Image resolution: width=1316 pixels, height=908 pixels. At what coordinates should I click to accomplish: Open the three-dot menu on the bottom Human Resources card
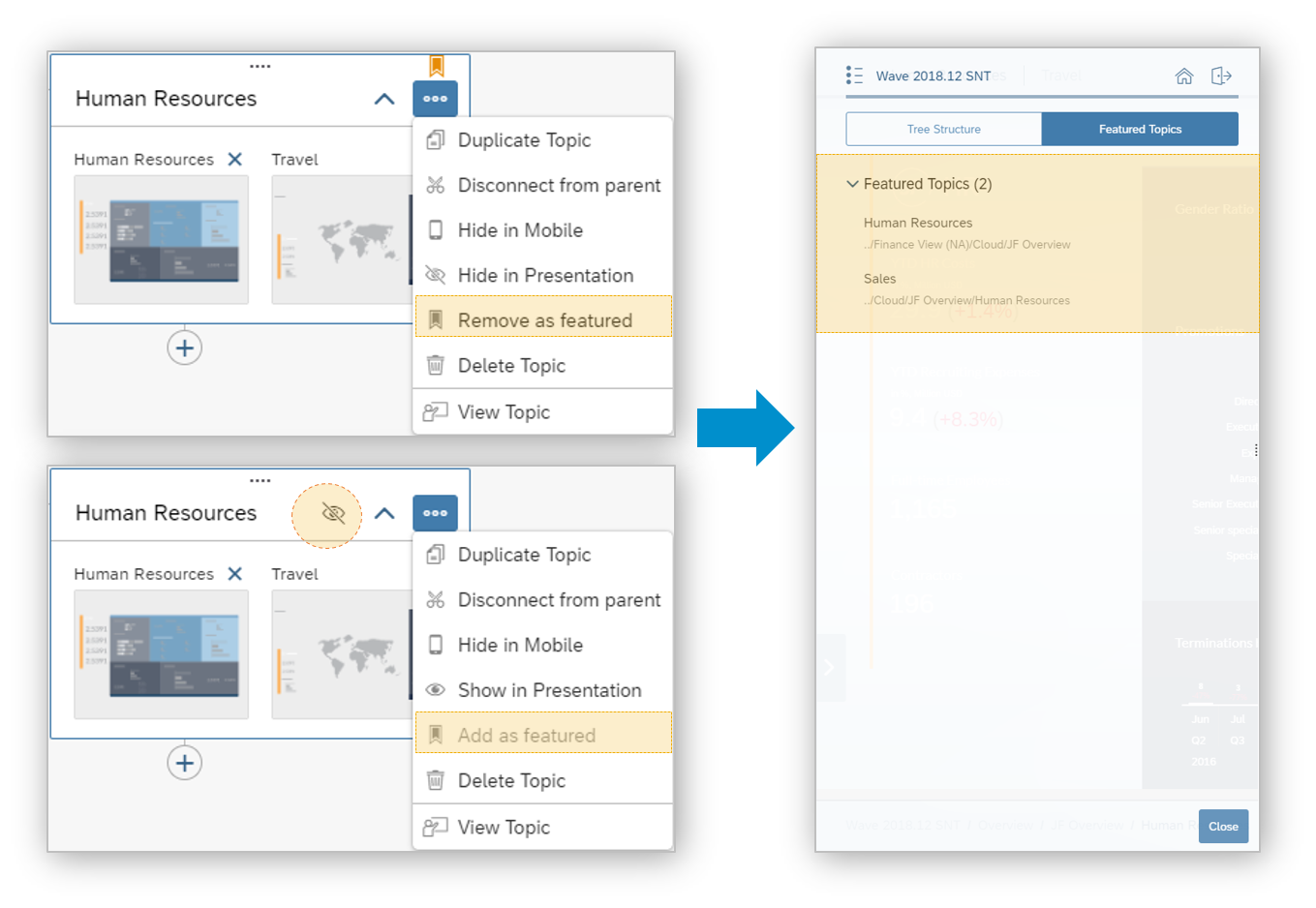point(435,513)
